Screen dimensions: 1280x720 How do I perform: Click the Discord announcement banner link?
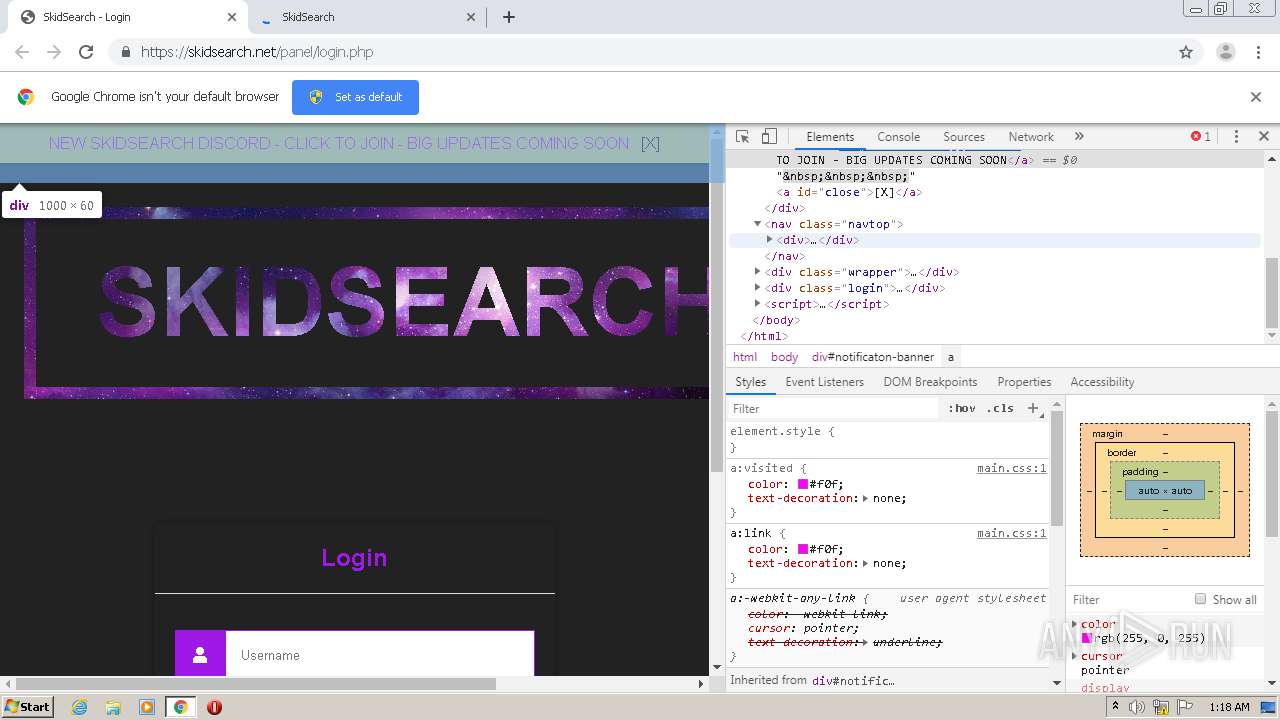338,143
